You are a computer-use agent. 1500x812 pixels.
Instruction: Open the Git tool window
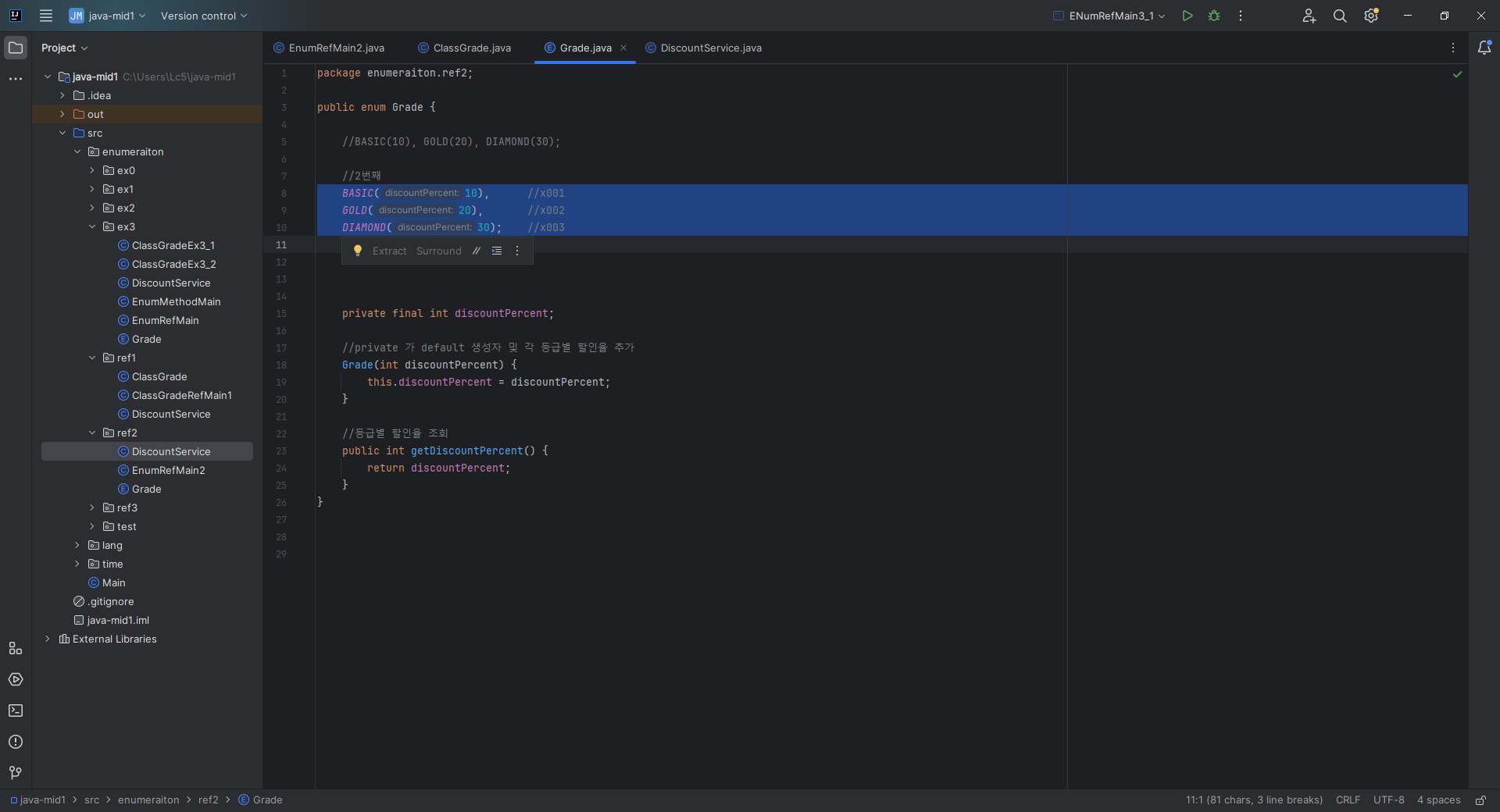tap(16, 773)
